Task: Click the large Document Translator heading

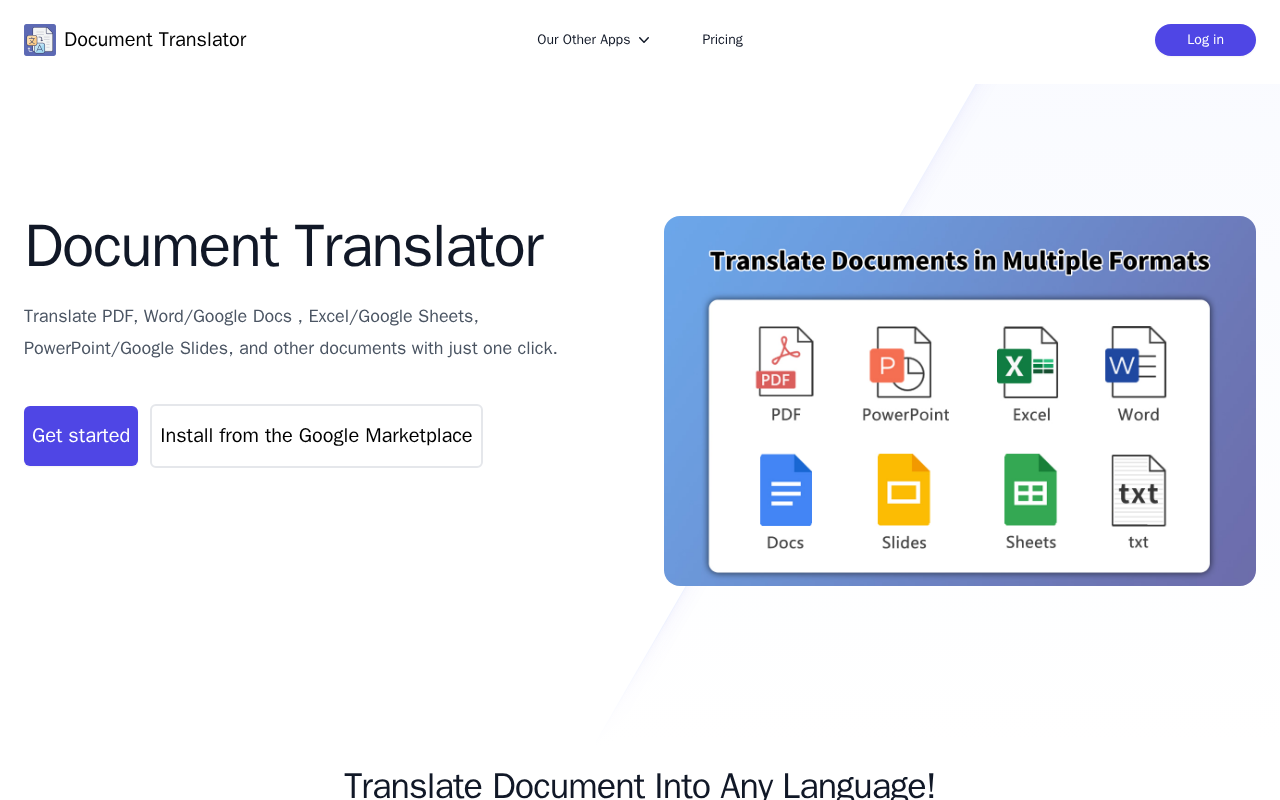Action: (x=284, y=246)
